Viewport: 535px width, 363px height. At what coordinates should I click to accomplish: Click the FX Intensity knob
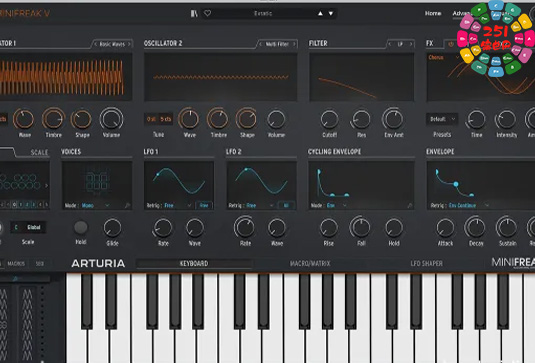(506, 119)
